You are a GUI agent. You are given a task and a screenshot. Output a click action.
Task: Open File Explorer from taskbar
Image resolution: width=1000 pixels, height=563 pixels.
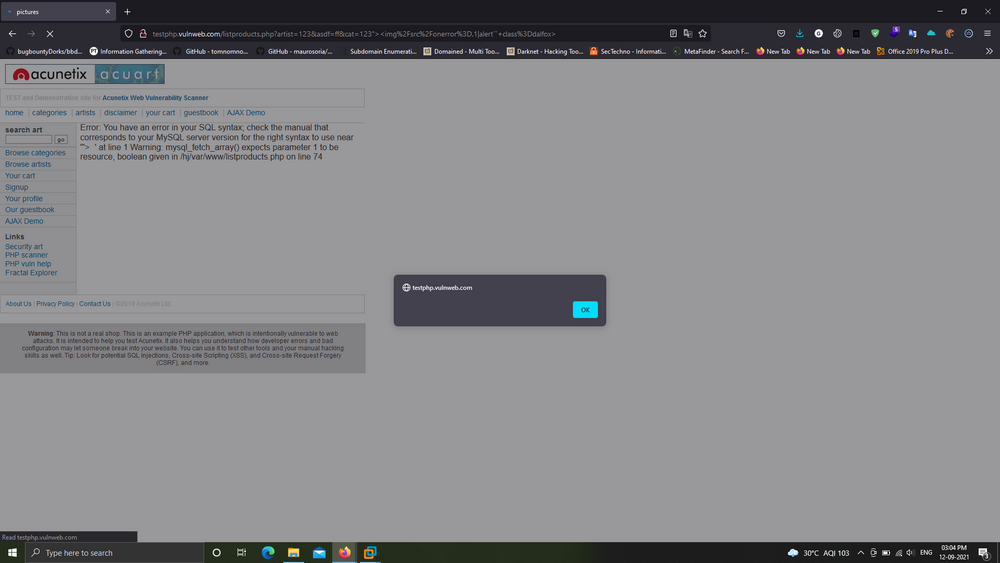point(293,553)
